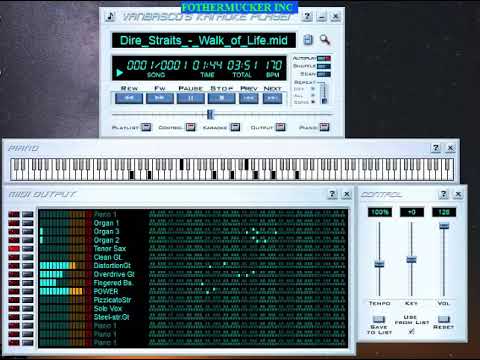Click the Vol volume slider handle
This screenshot has height=360, width=480.
pos(444,226)
